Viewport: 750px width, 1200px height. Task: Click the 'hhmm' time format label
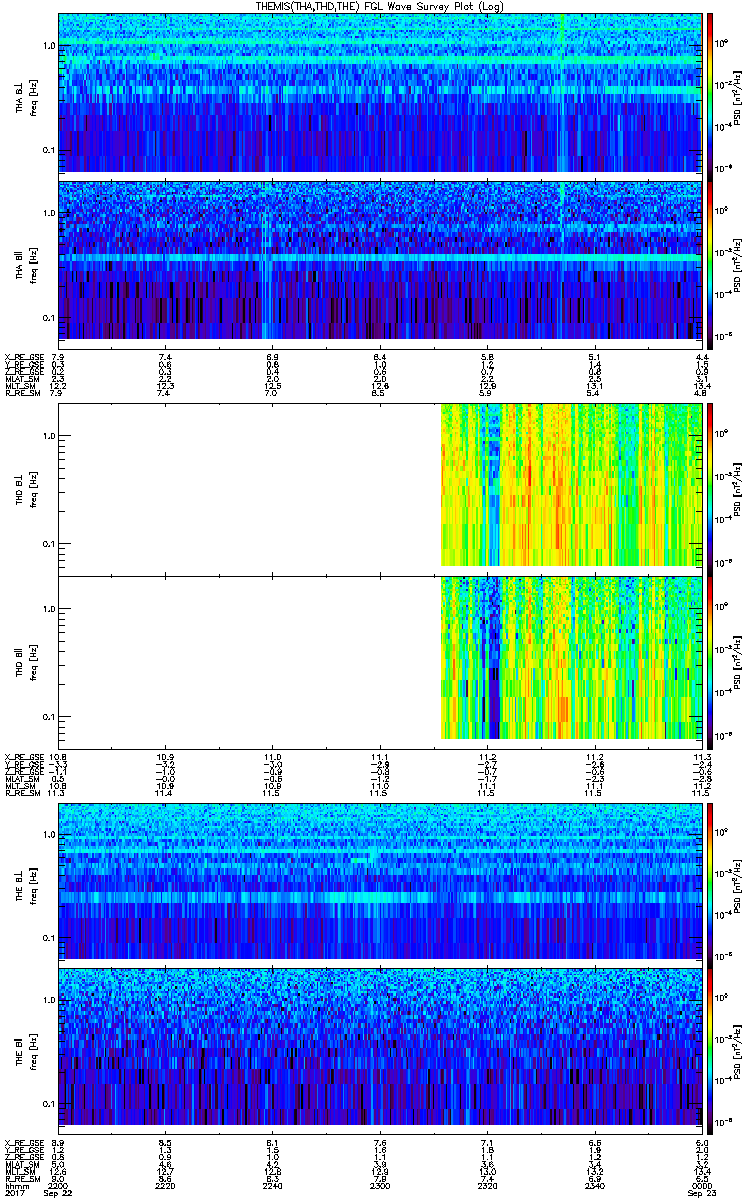tap(15, 1184)
